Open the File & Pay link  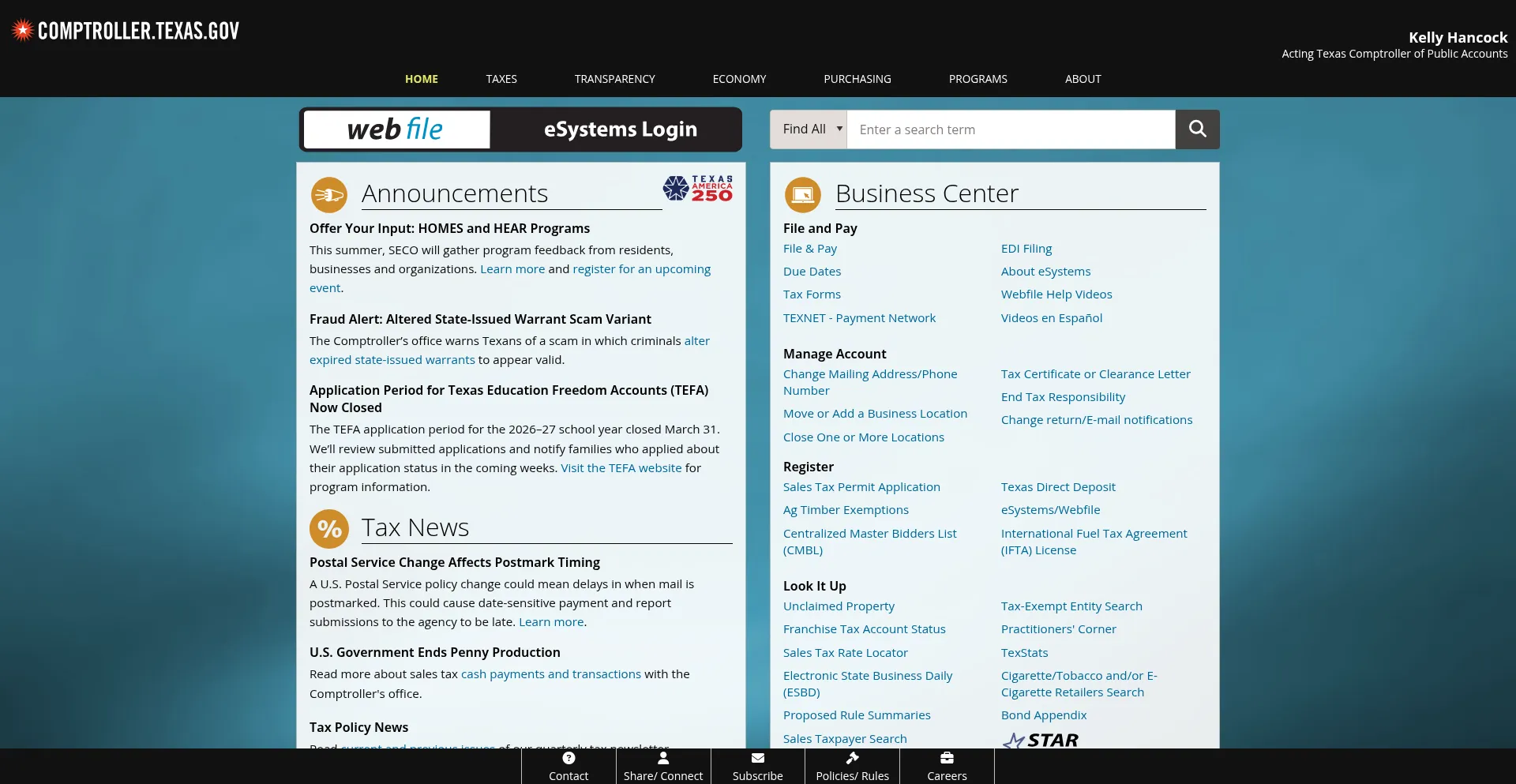810,249
